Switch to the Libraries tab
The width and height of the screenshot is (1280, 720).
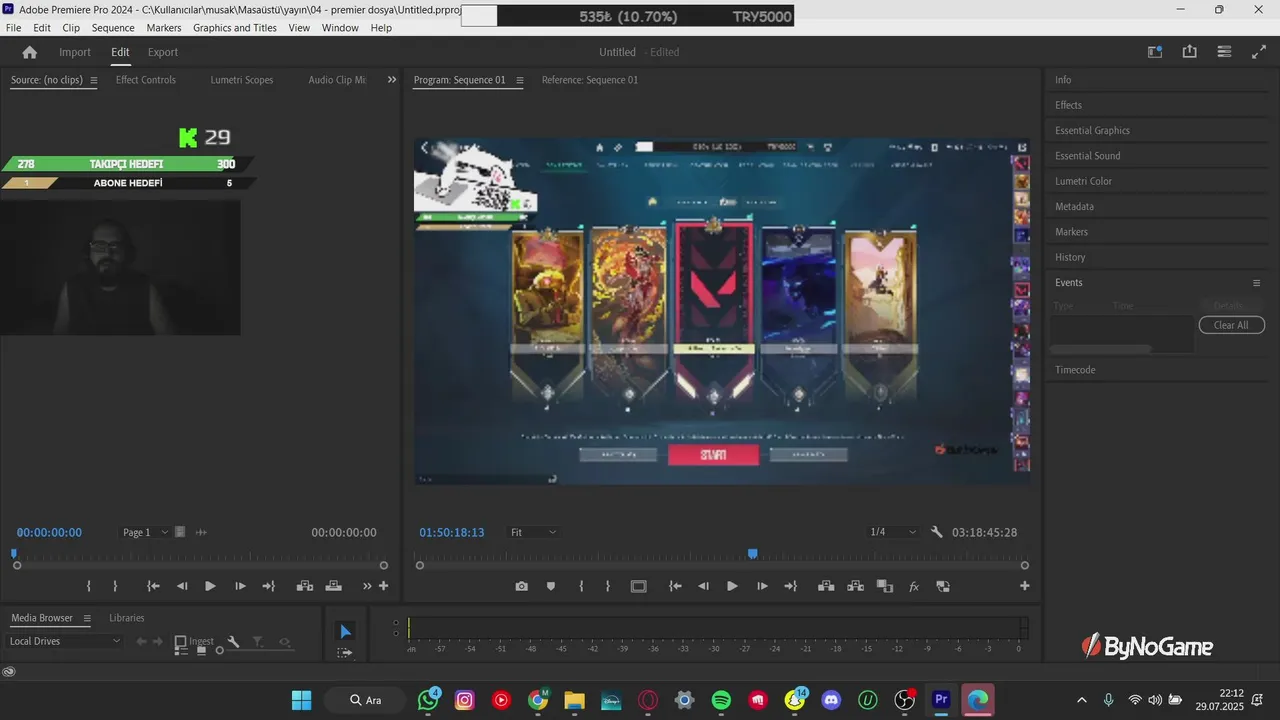127,618
